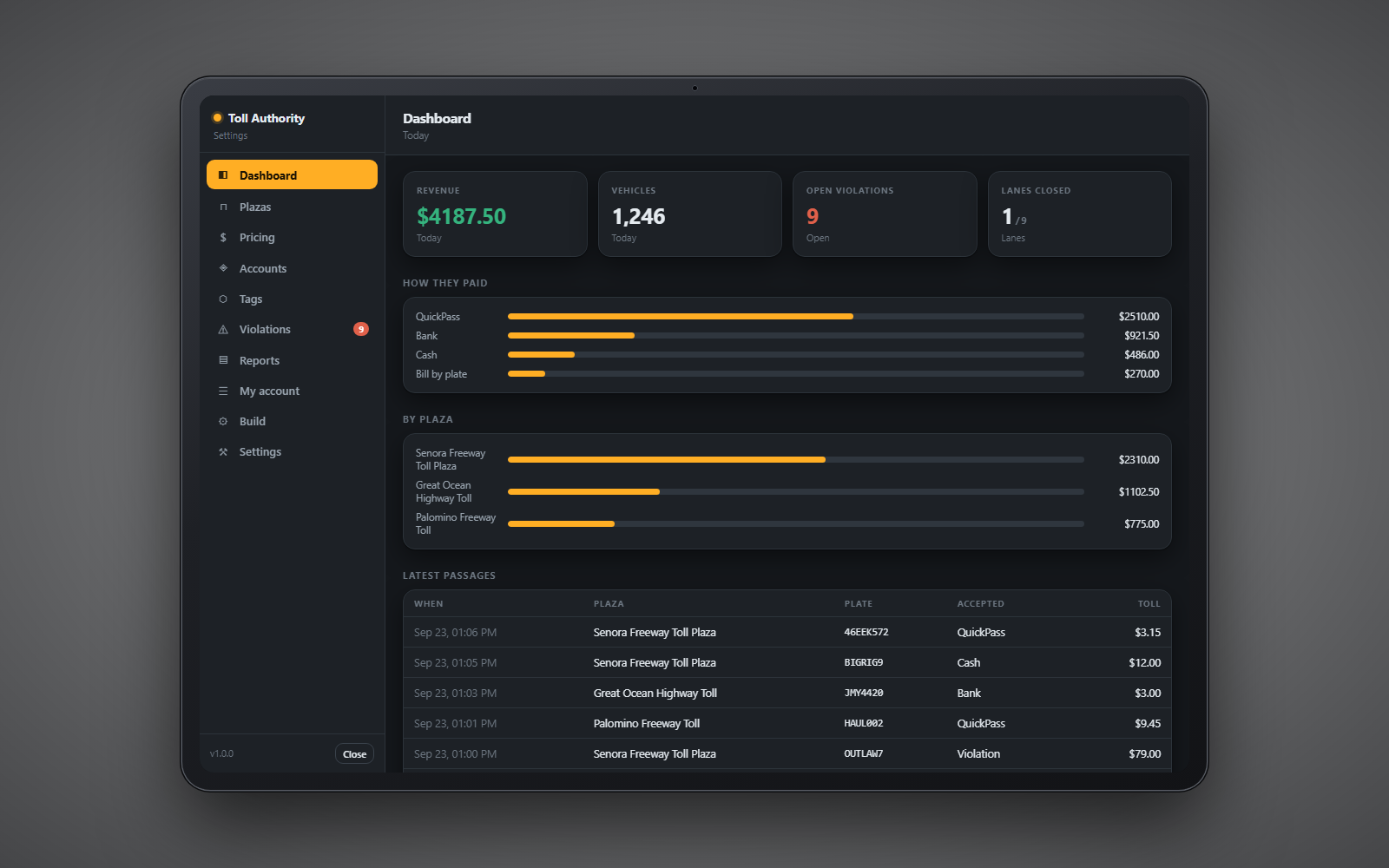Click the PLATE column header
Screen dimensions: 1389x868
point(859,604)
